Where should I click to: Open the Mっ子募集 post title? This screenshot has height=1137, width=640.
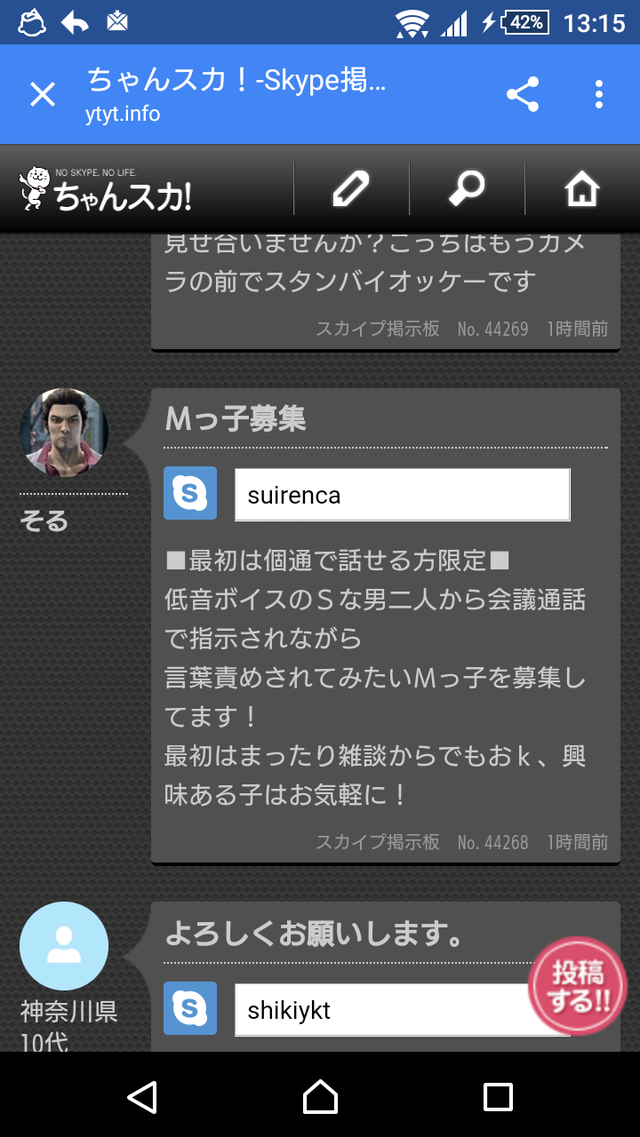(x=236, y=420)
